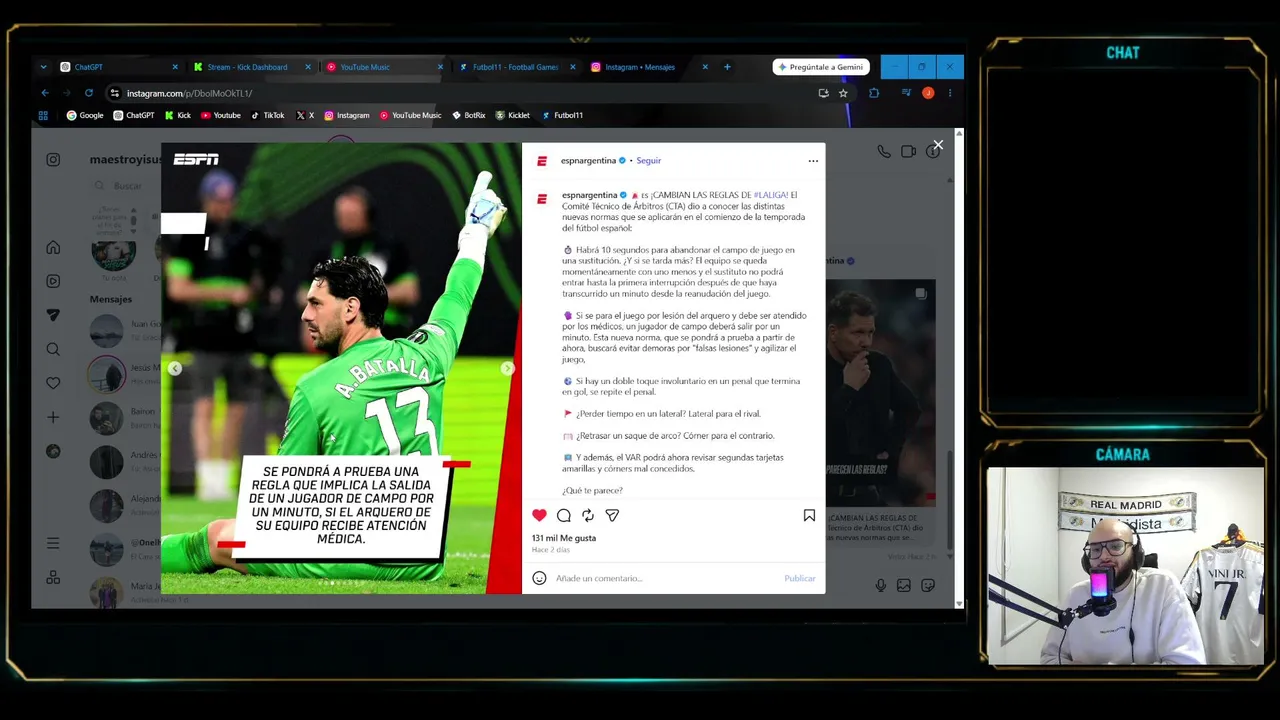Open the bookmarks bar apps grid
Image resolution: width=1280 pixels, height=720 pixels.
pyautogui.click(x=43, y=115)
